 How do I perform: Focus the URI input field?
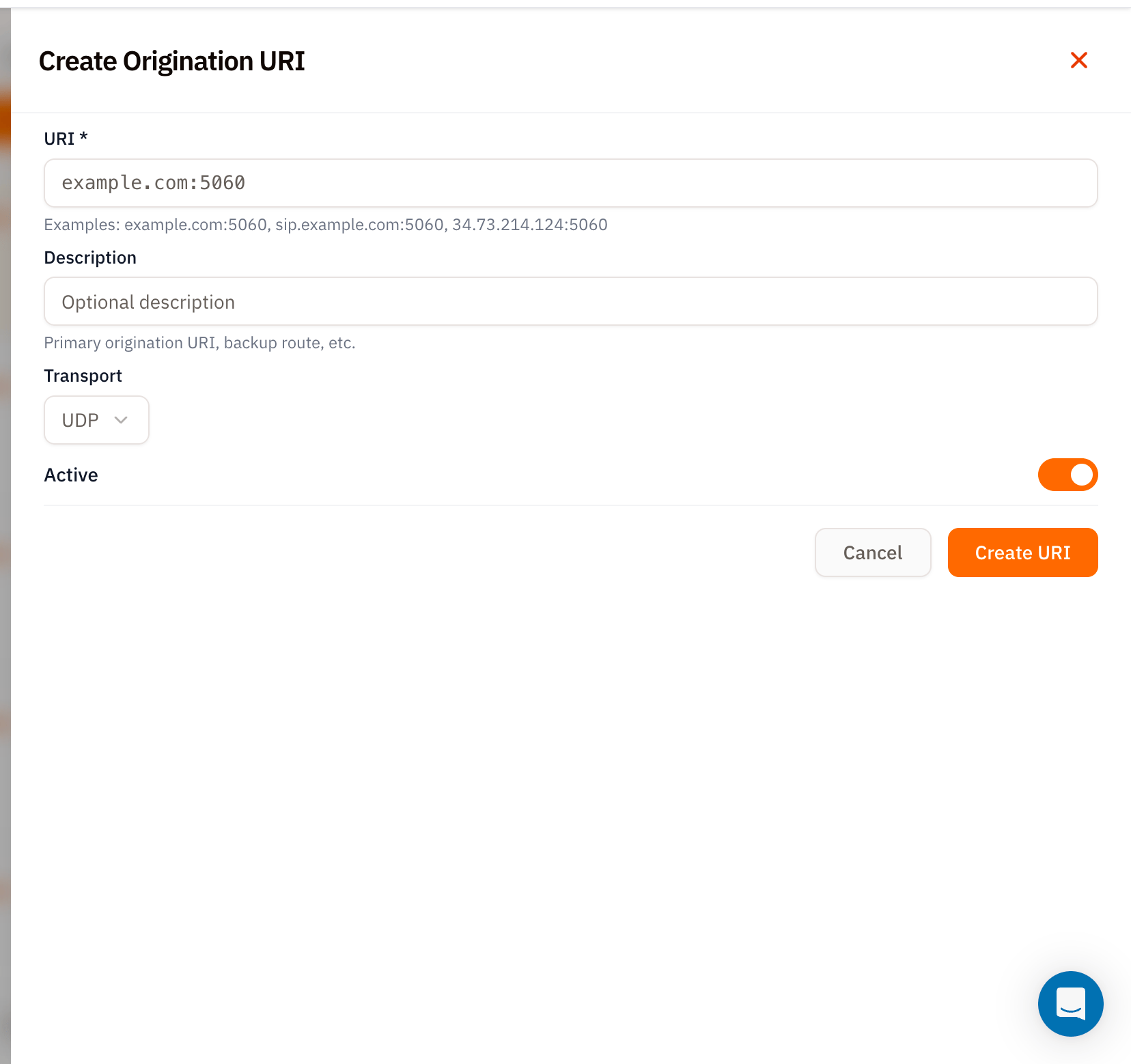click(x=570, y=183)
